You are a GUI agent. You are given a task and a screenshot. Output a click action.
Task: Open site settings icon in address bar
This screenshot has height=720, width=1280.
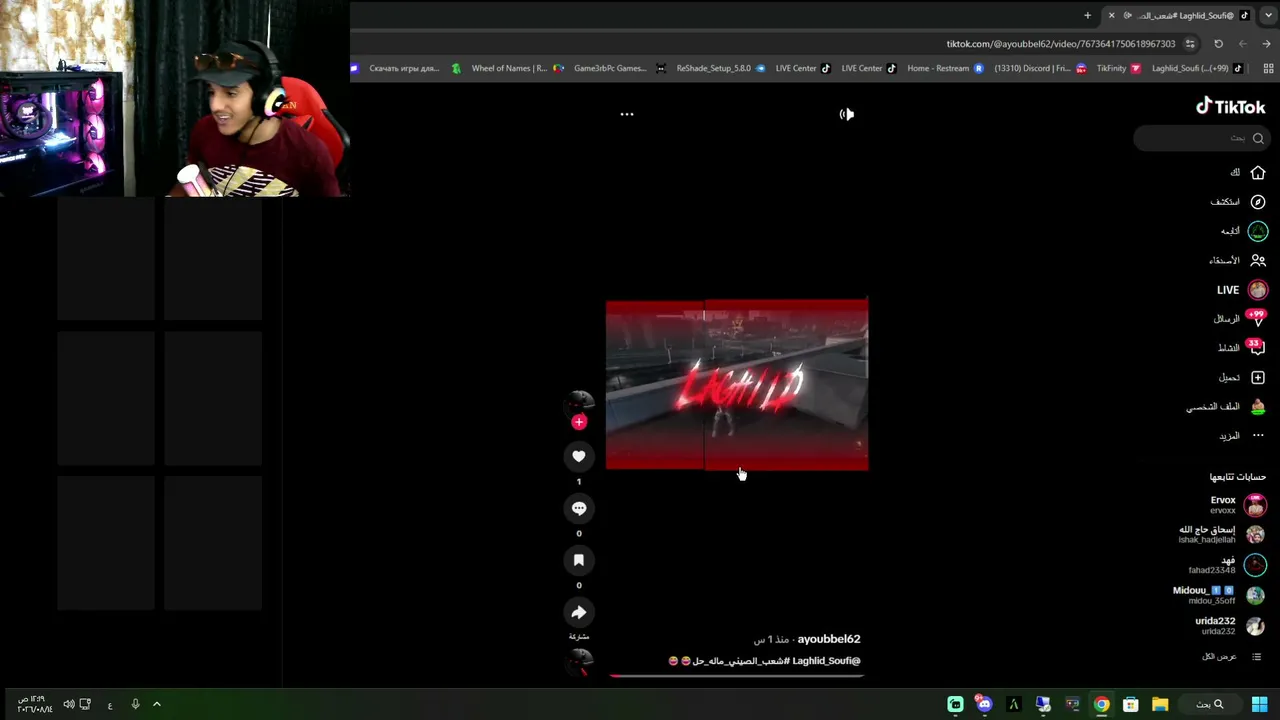coord(1190,44)
